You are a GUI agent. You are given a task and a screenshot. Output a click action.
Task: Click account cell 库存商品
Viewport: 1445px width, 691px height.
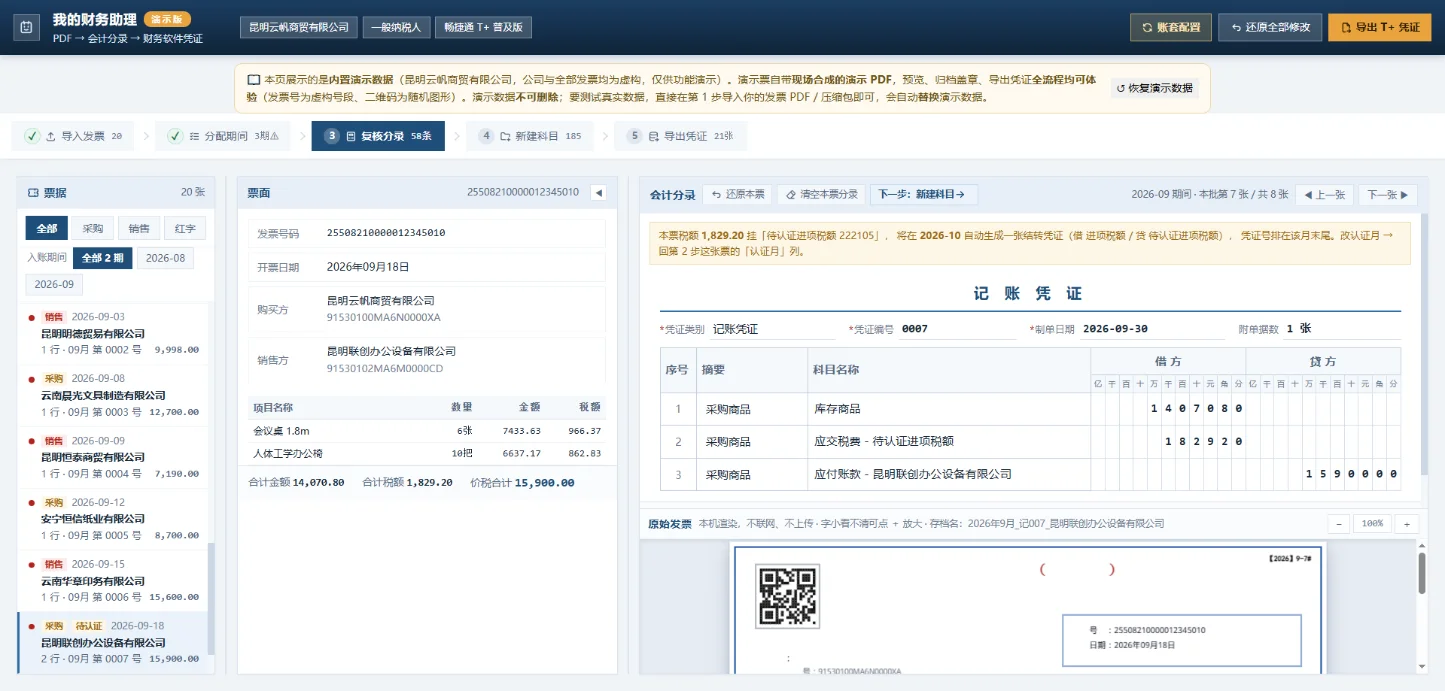(948, 409)
